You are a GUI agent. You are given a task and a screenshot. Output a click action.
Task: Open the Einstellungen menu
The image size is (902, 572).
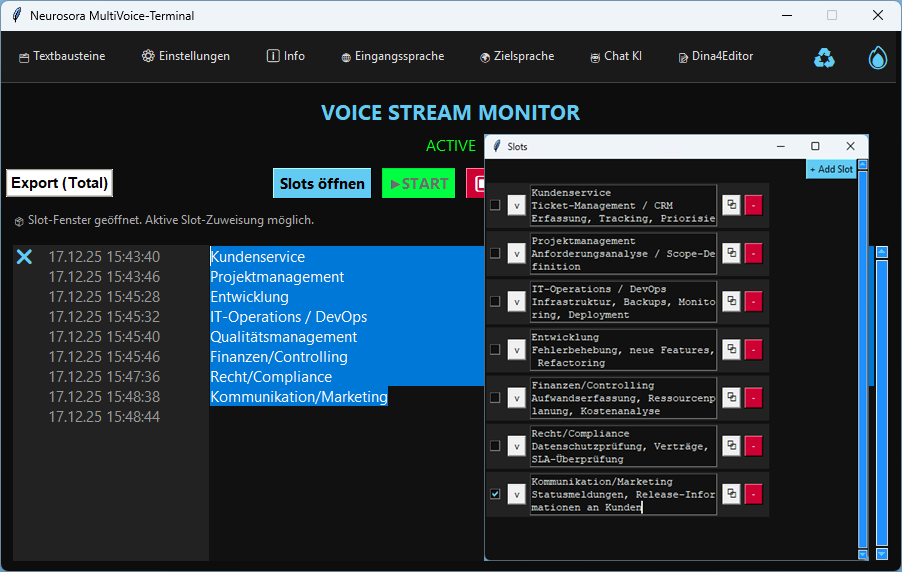pyautogui.click(x=186, y=56)
